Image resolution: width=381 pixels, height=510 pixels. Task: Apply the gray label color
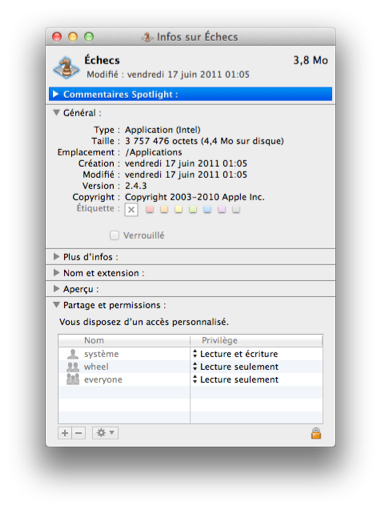[236, 209]
